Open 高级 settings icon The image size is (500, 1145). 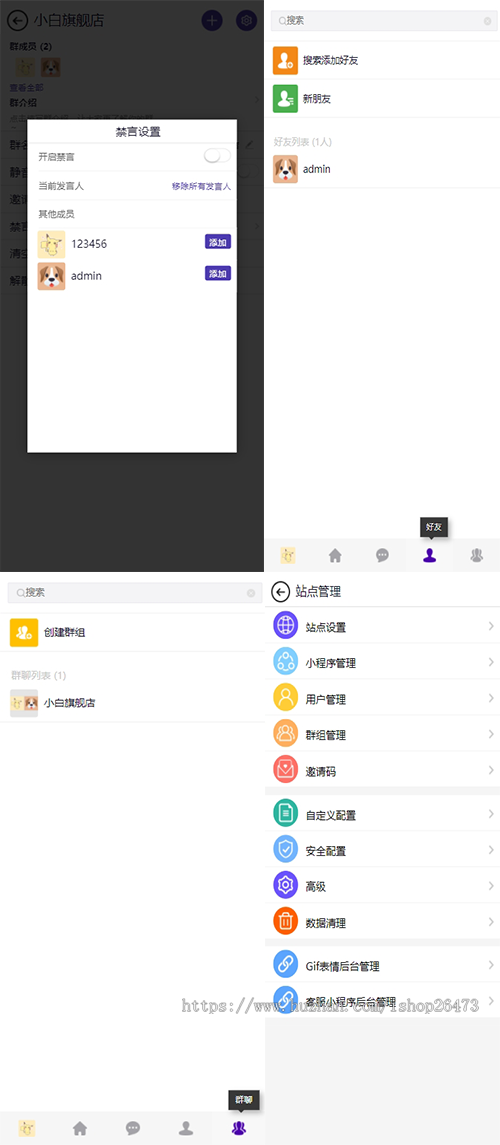point(285,885)
